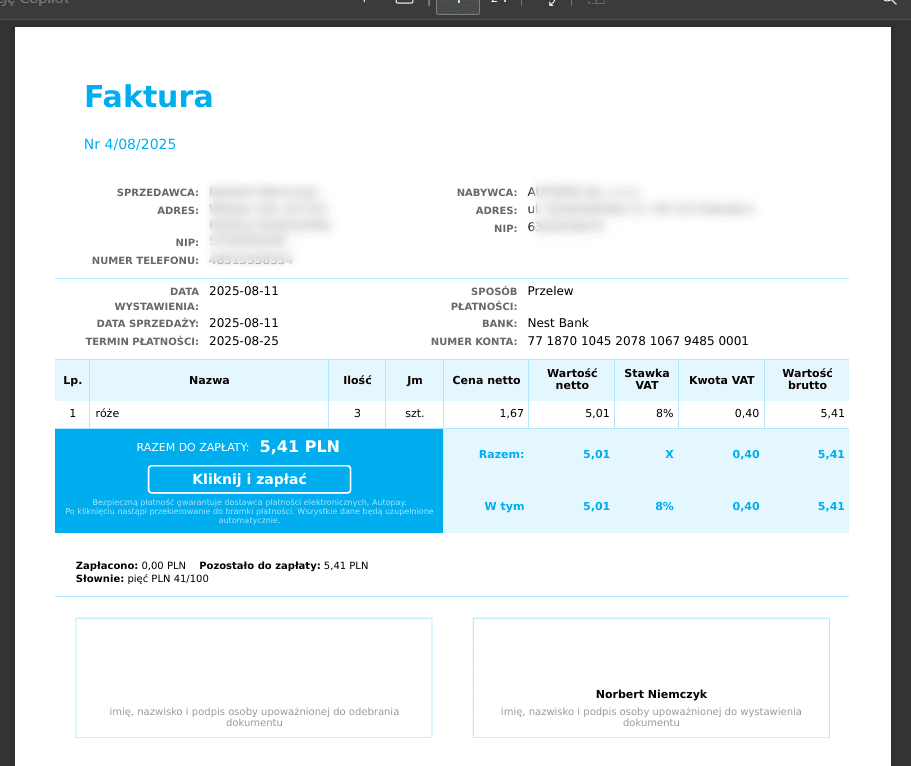The height and width of the screenshot is (766, 911).
Task: Click the "RAZEM DO ZAPŁATY" total amount
Action: click(x=299, y=446)
